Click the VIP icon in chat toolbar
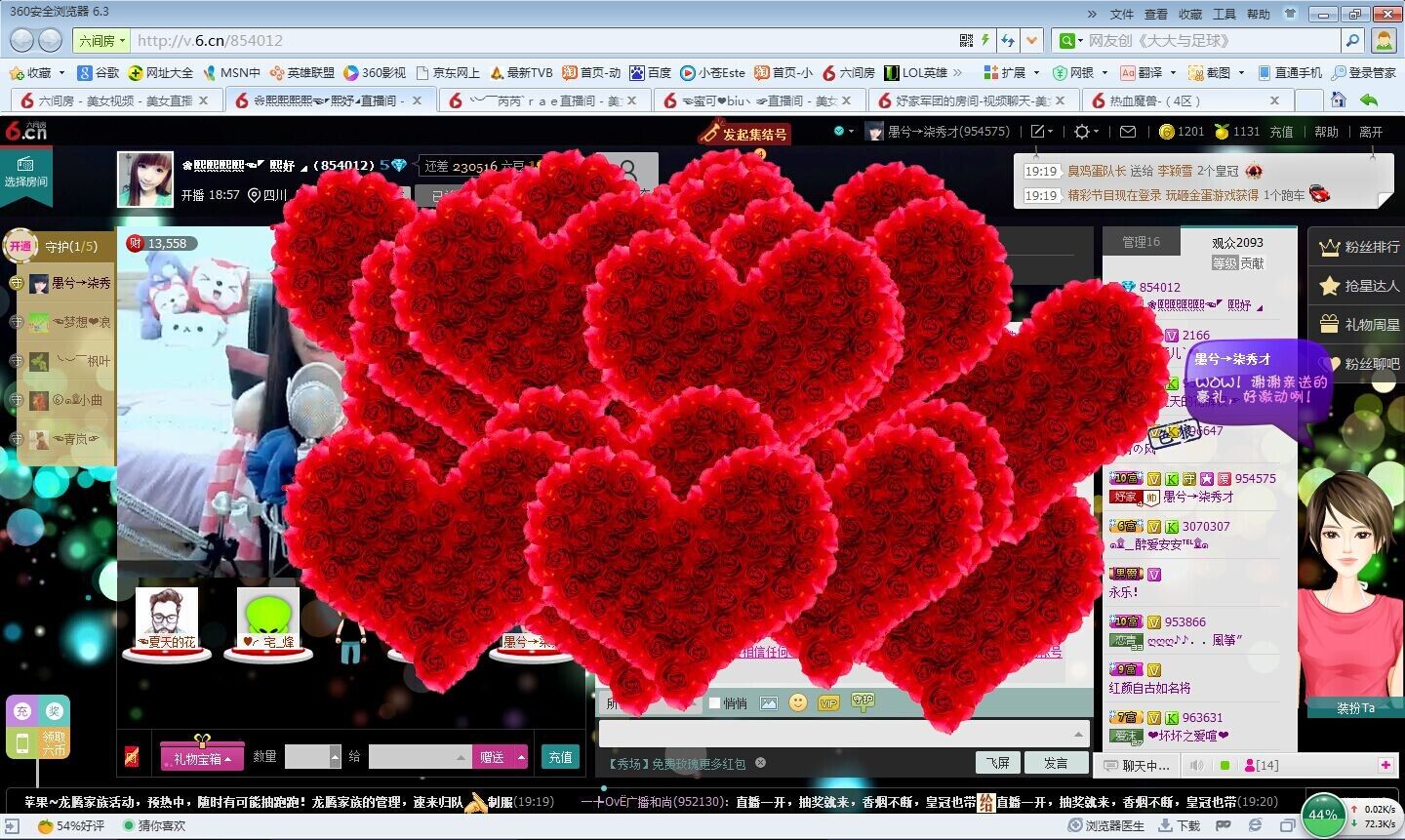Screen dimensions: 1405x840 [x=828, y=702]
